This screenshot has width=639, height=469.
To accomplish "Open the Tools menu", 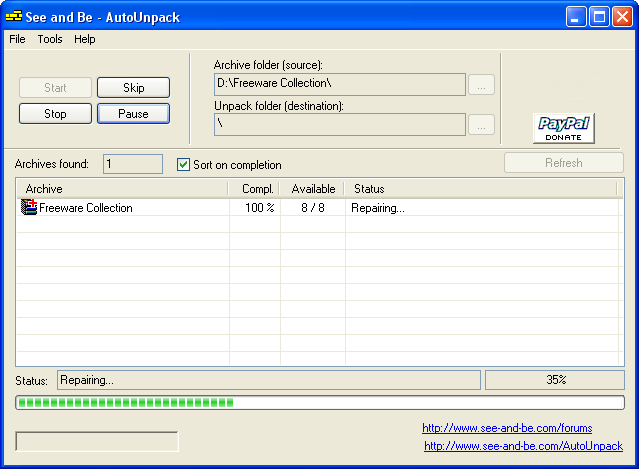I will pos(50,39).
